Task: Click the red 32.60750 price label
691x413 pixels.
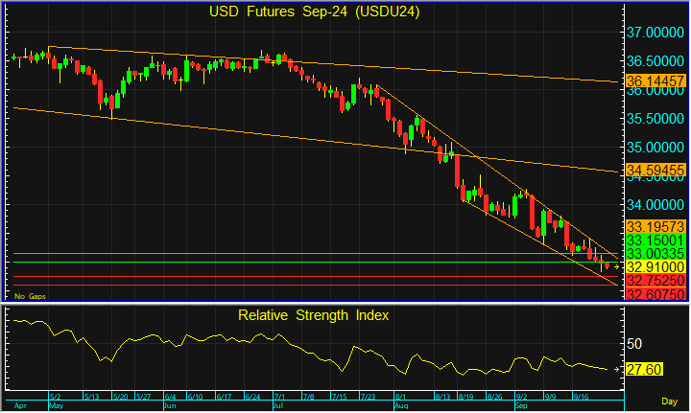Action: pyautogui.click(x=653, y=295)
